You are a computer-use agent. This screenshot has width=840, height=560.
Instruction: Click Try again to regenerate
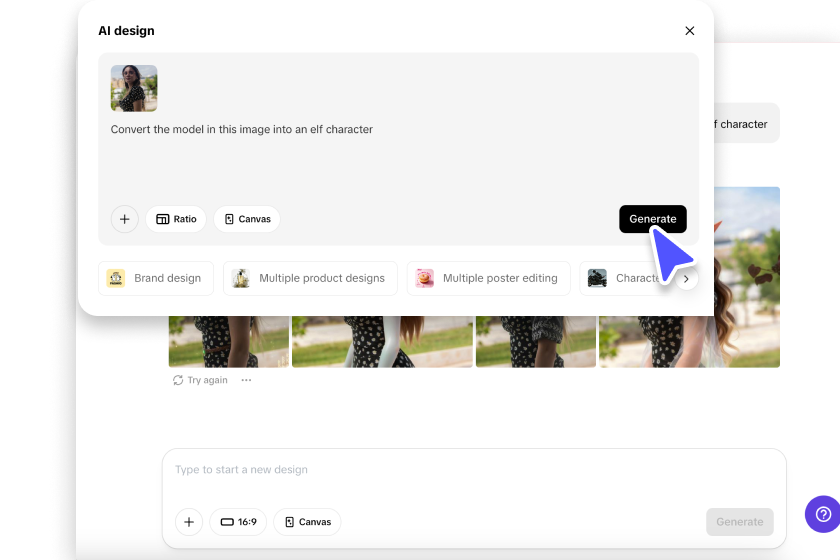[x=200, y=380]
